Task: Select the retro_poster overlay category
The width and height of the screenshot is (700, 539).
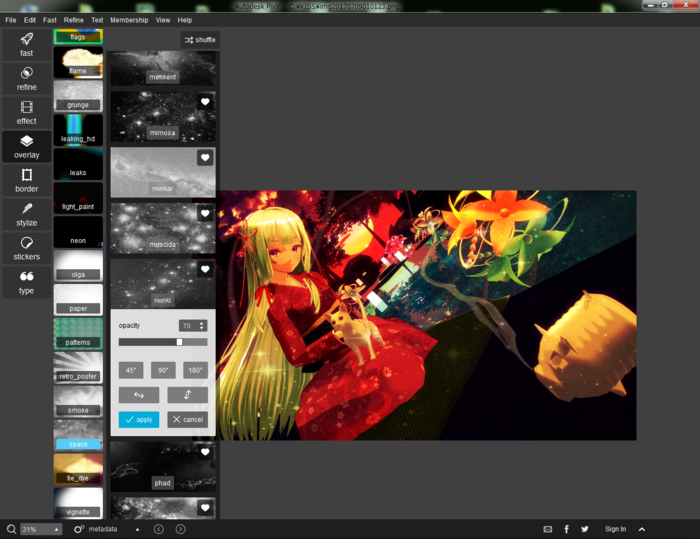Action: 78,368
